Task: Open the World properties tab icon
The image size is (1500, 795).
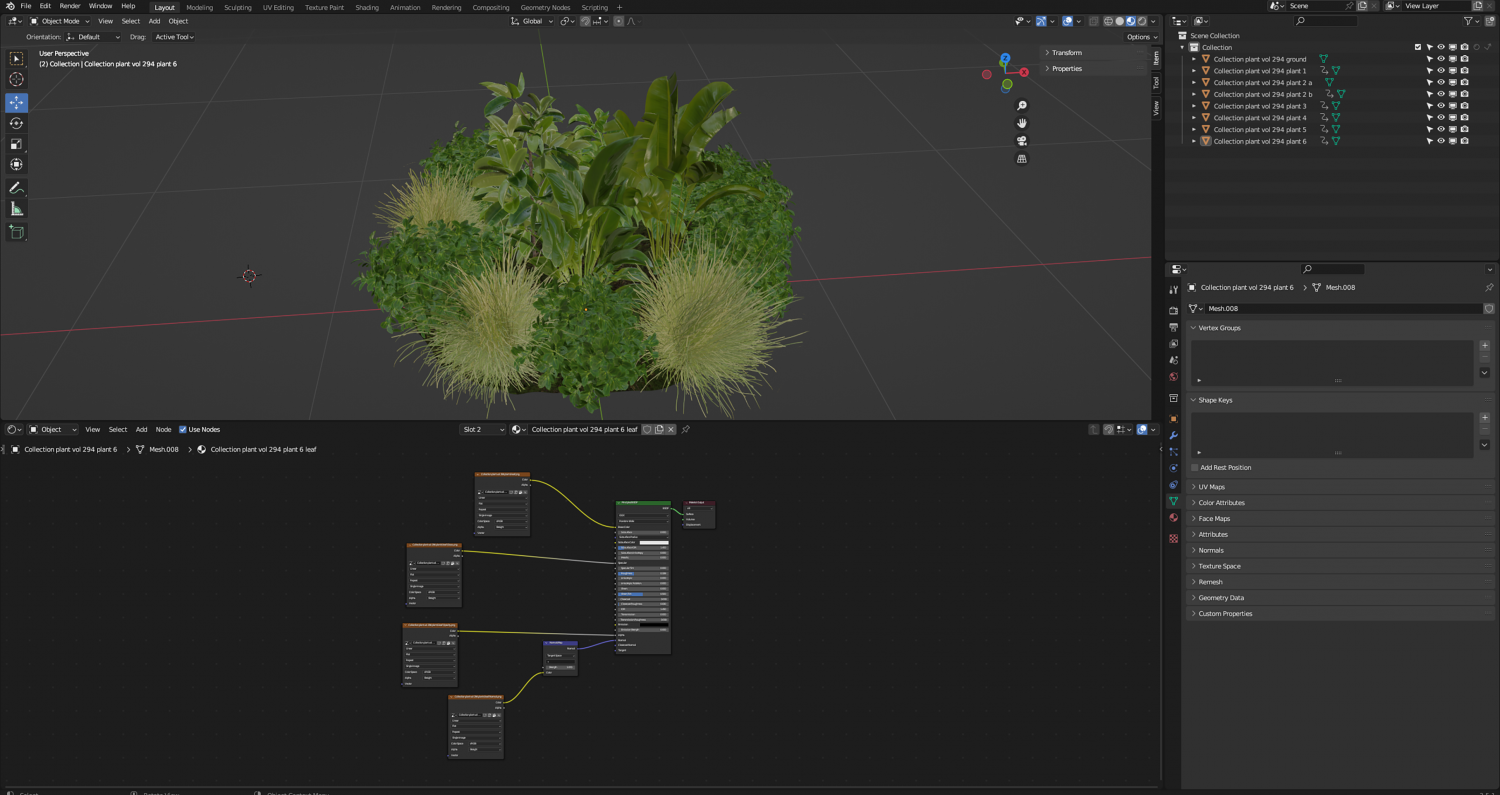Action: point(1174,377)
